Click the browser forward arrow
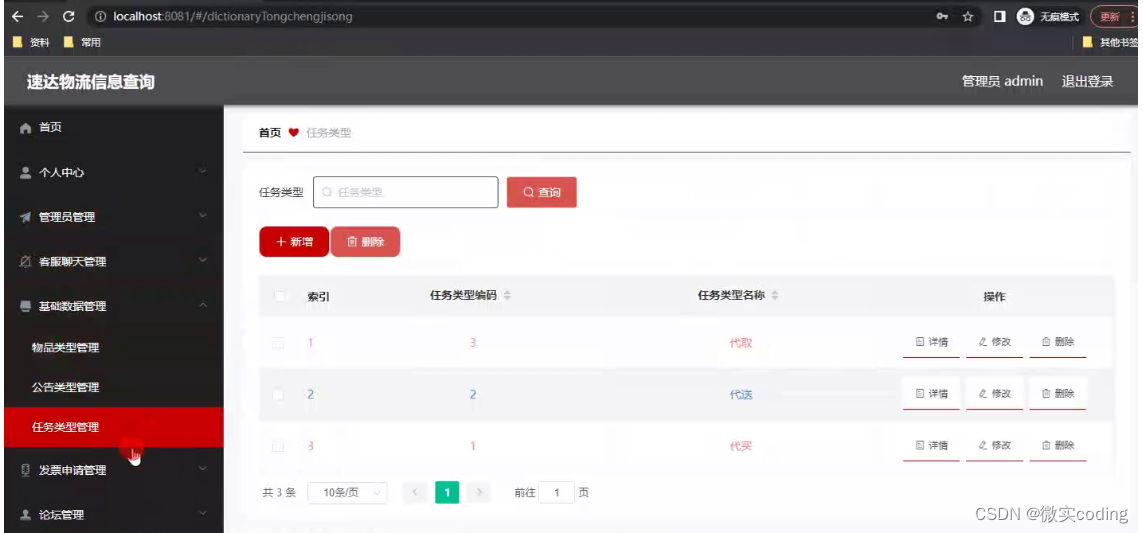Viewport: 1143px width, 533px height. [43, 16]
